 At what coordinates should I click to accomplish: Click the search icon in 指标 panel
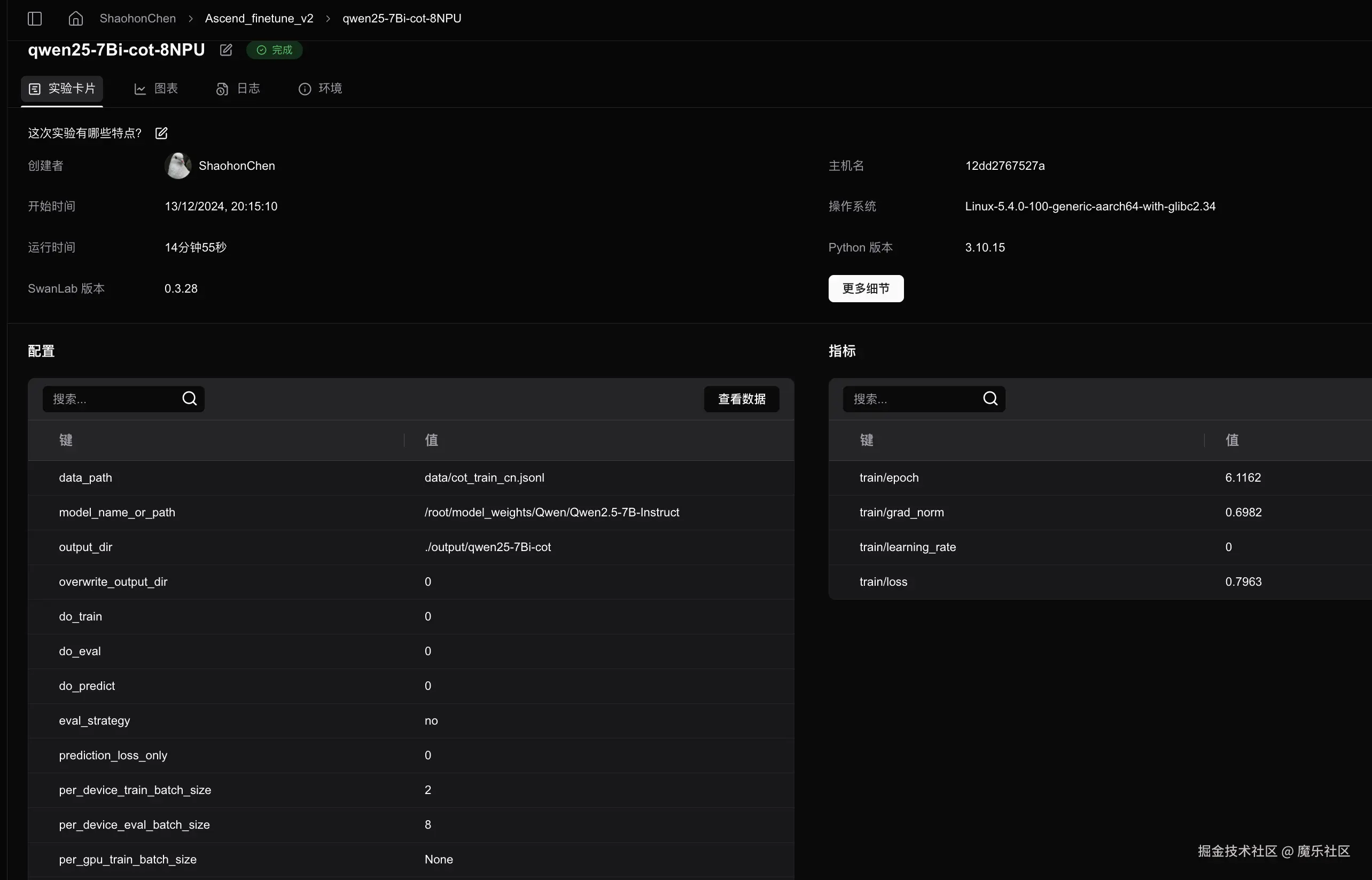click(990, 398)
